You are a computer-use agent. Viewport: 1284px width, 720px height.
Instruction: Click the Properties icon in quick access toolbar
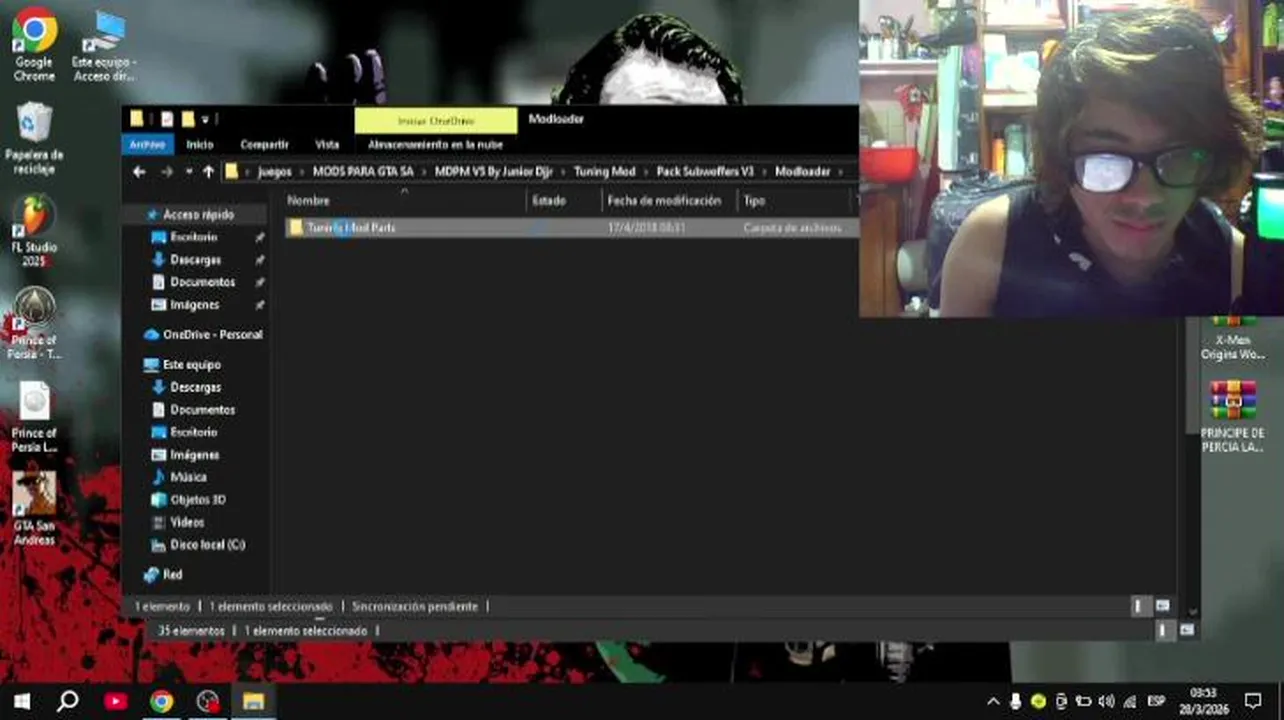[167, 119]
